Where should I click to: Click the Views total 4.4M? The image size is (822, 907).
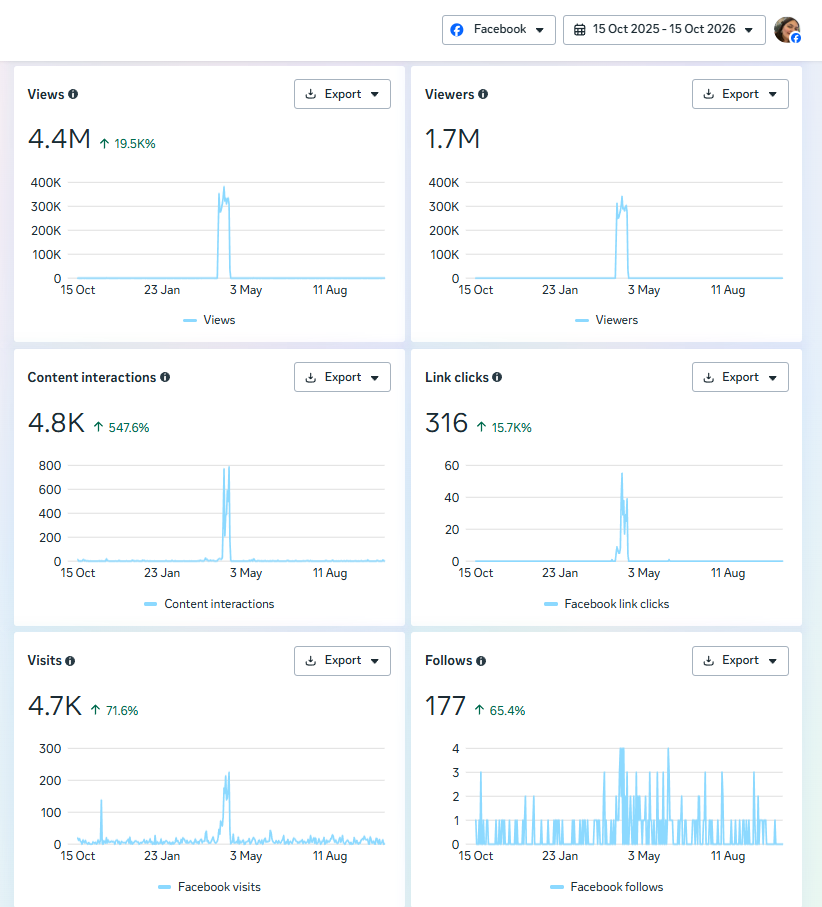tap(59, 139)
